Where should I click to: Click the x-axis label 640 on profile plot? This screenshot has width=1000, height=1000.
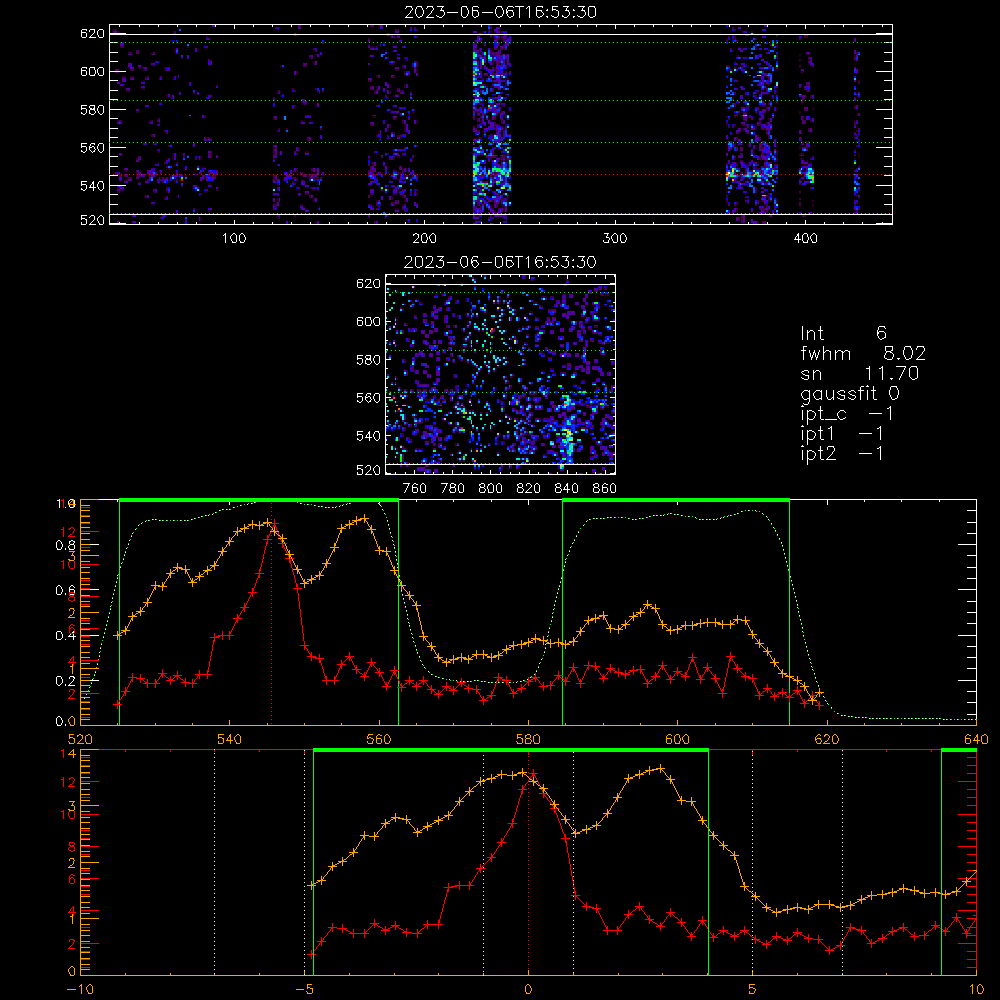point(976,739)
